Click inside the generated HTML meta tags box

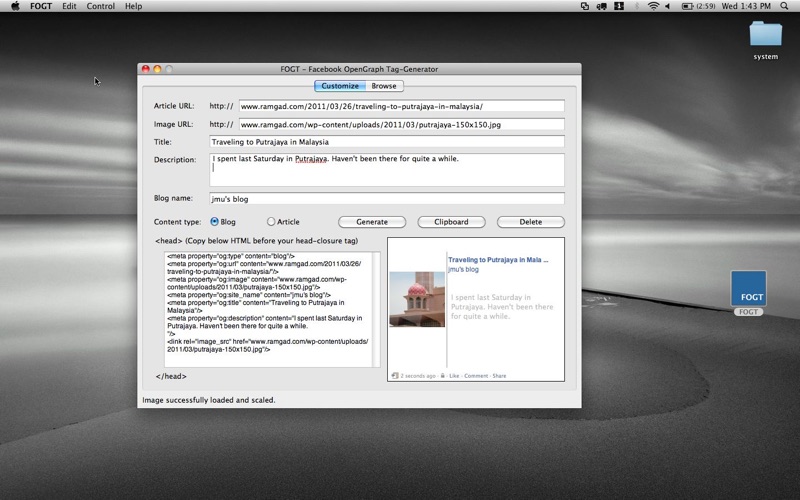pyautogui.click(x=268, y=309)
